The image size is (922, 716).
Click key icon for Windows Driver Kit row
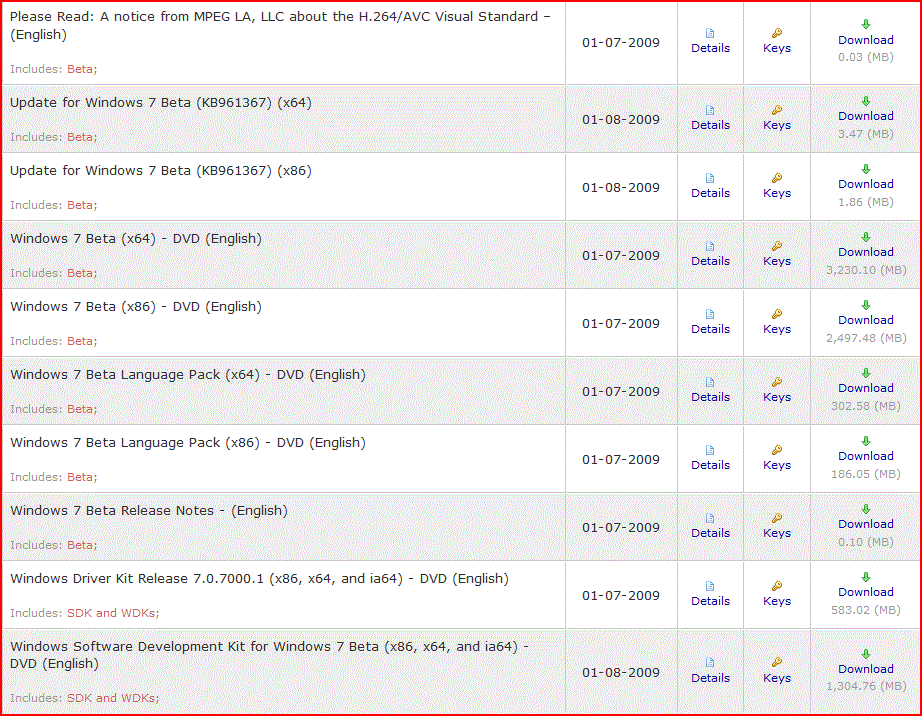click(x=777, y=586)
